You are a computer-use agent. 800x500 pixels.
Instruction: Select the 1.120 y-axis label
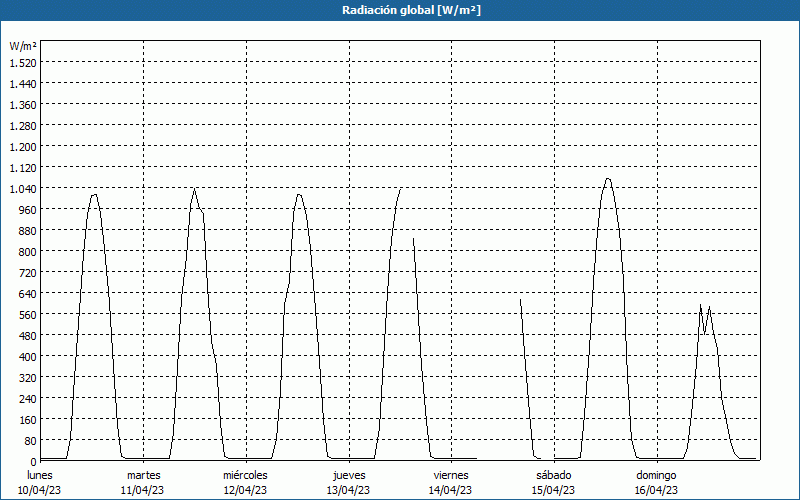(23, 167)
